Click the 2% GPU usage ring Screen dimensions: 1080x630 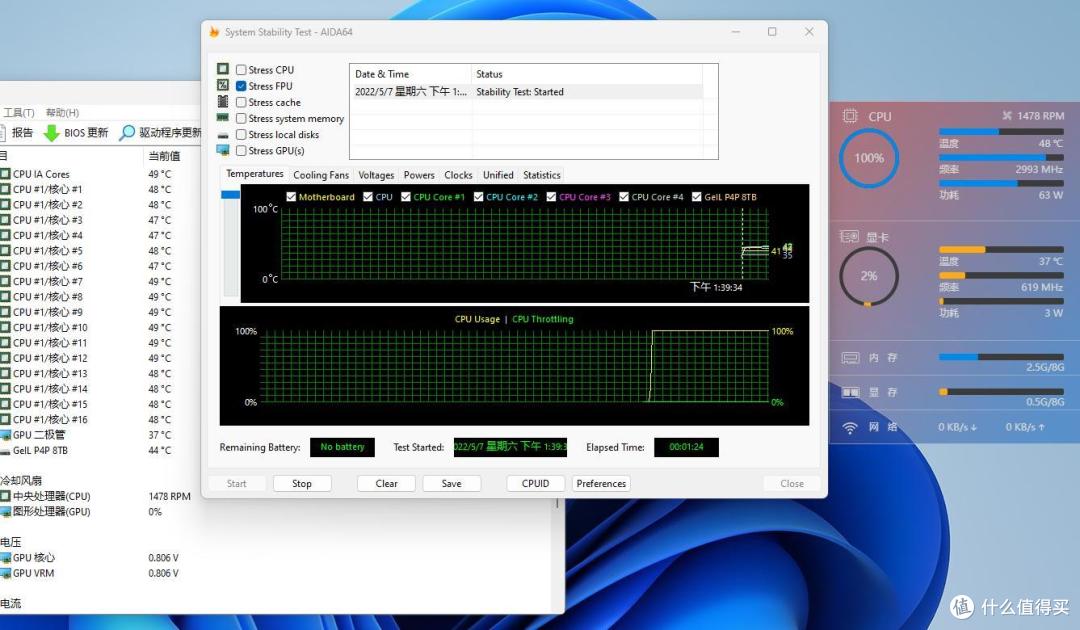pyautogui.click(x=869, y=276)
